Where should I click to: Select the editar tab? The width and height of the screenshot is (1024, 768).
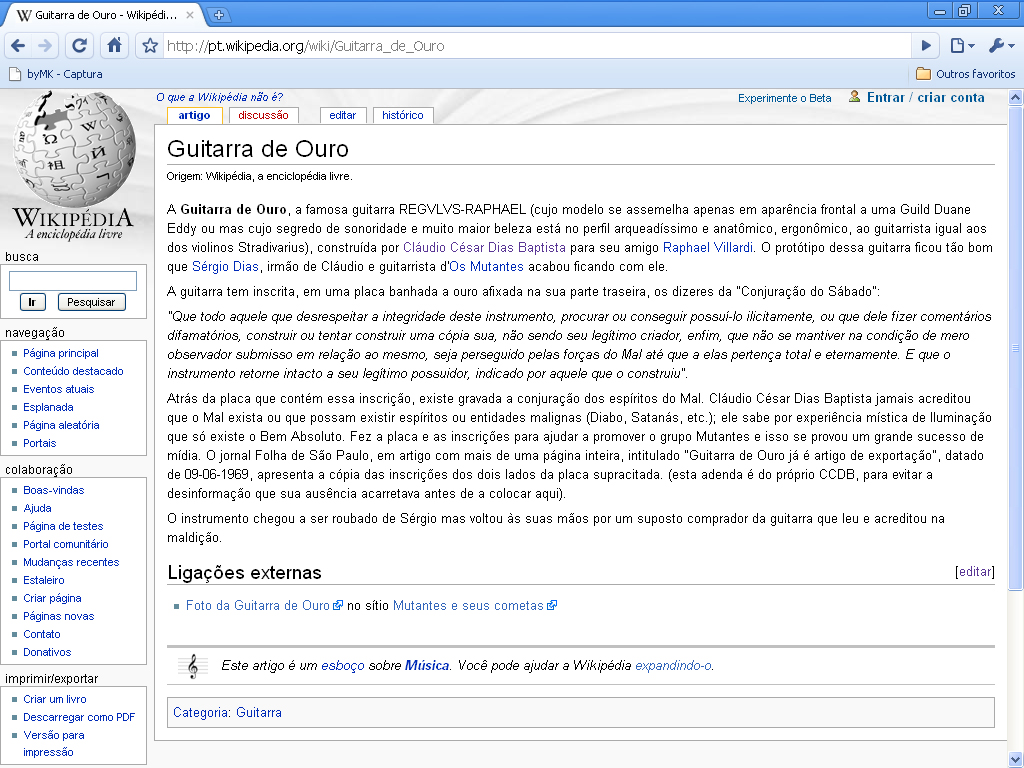(342, 115)
